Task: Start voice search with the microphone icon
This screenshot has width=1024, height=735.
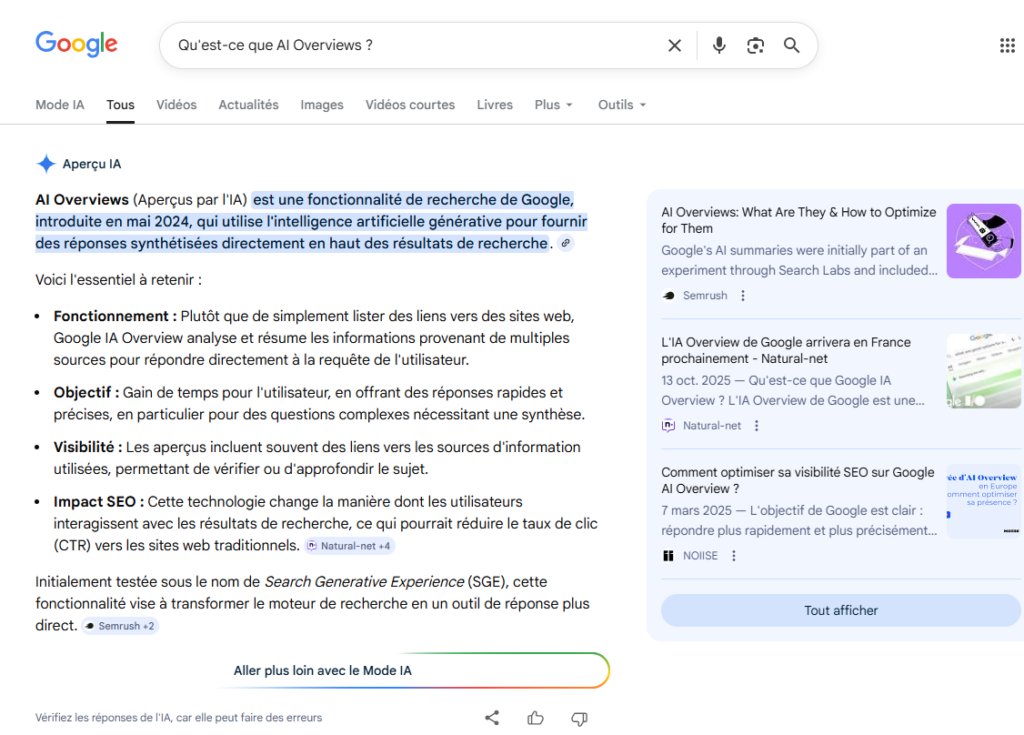Action: [x=718, y=45]
